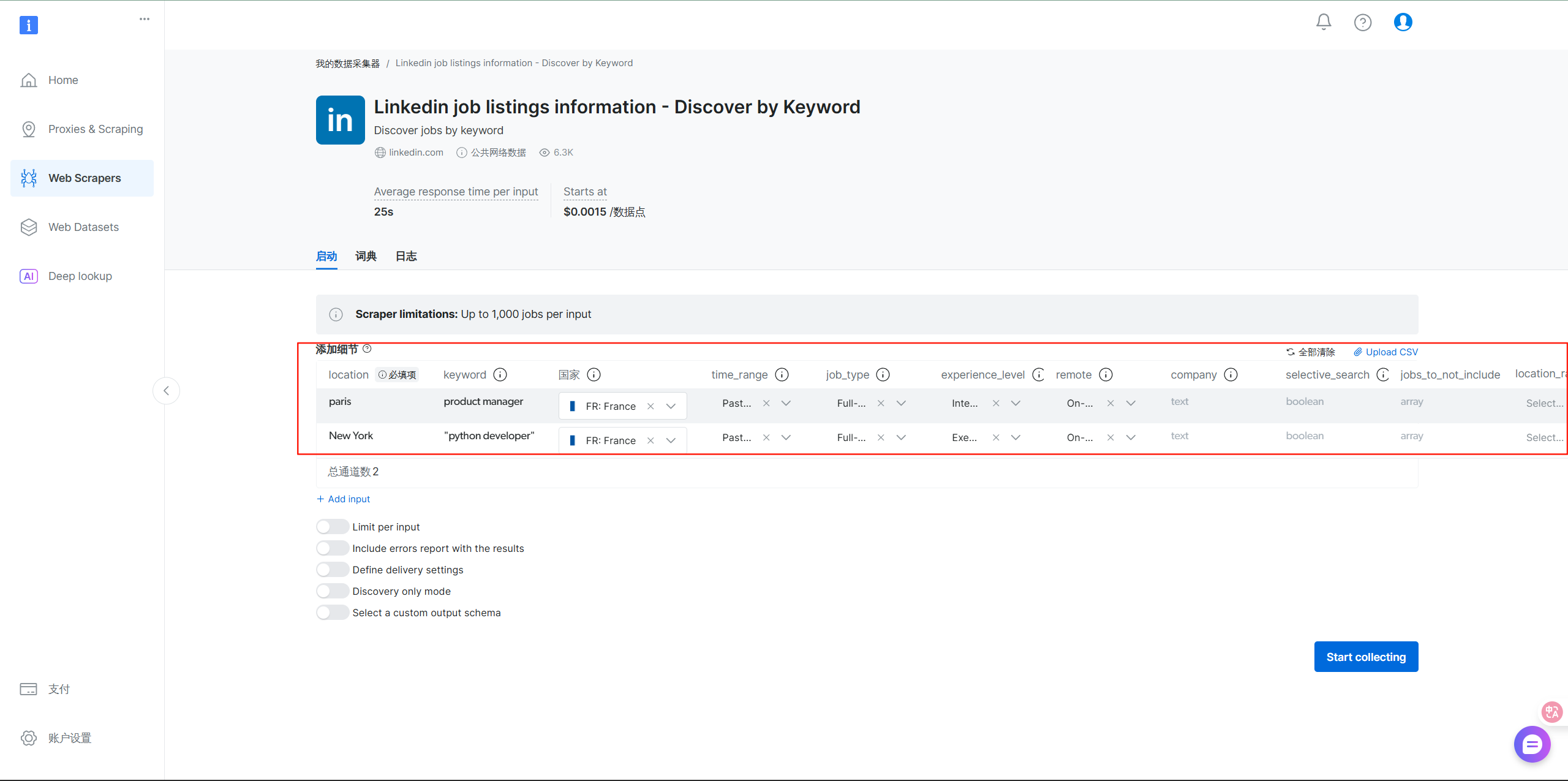This screenshot has width=1568, height=781.
Task: Switch to the 词典 tab
Action: [x=366, y=256]
